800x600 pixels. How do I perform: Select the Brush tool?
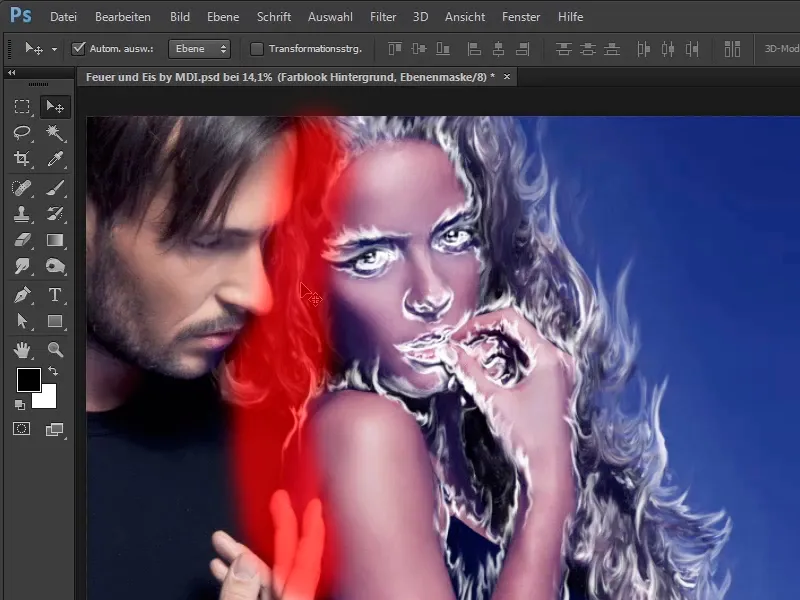55,188
